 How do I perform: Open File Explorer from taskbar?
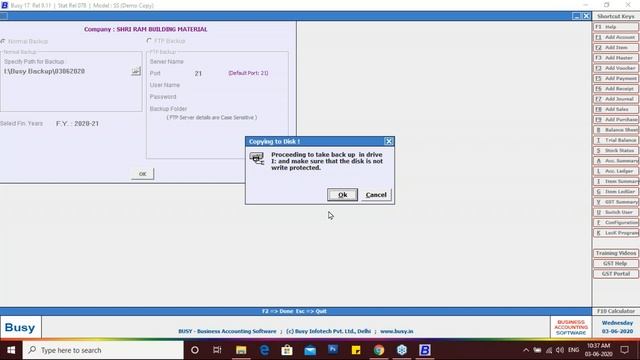241,350
